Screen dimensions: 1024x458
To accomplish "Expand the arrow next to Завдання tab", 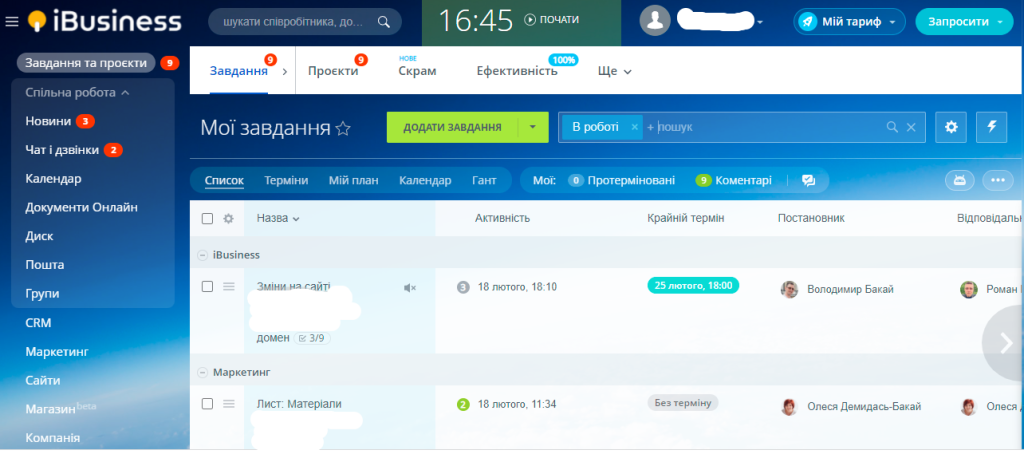I will click(x=285, y=72).
